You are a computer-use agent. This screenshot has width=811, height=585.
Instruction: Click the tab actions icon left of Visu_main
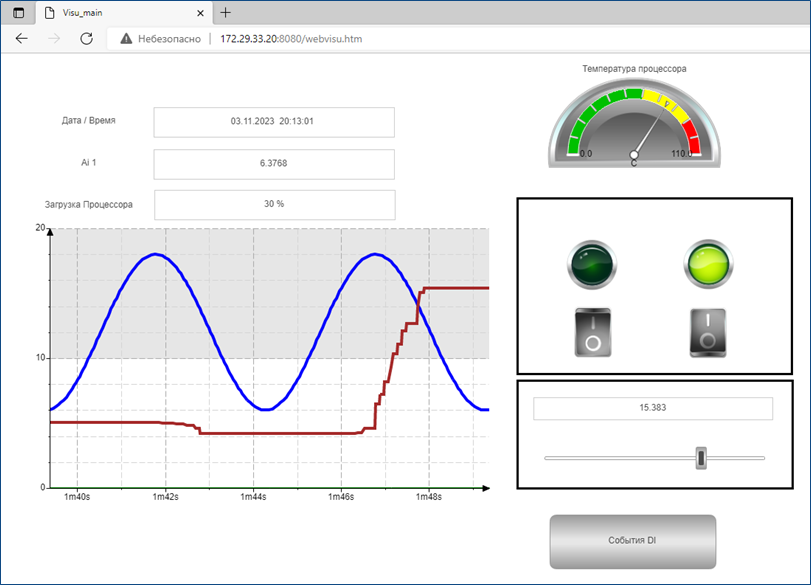pos(18,13)
